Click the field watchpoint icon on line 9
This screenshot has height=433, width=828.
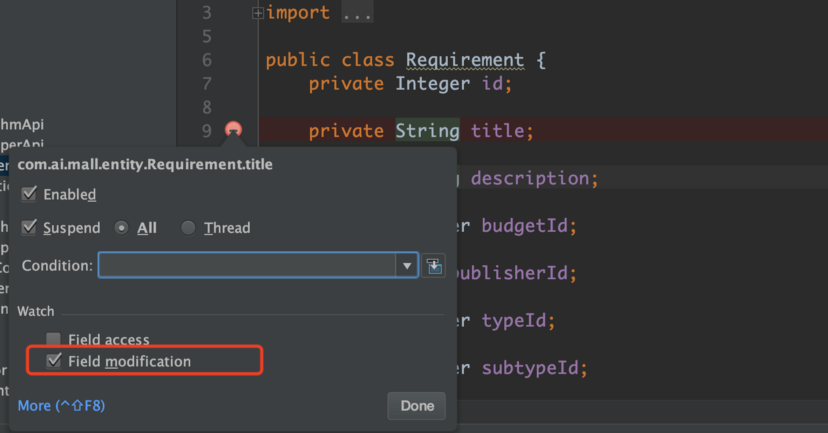(x=233, y=130)
